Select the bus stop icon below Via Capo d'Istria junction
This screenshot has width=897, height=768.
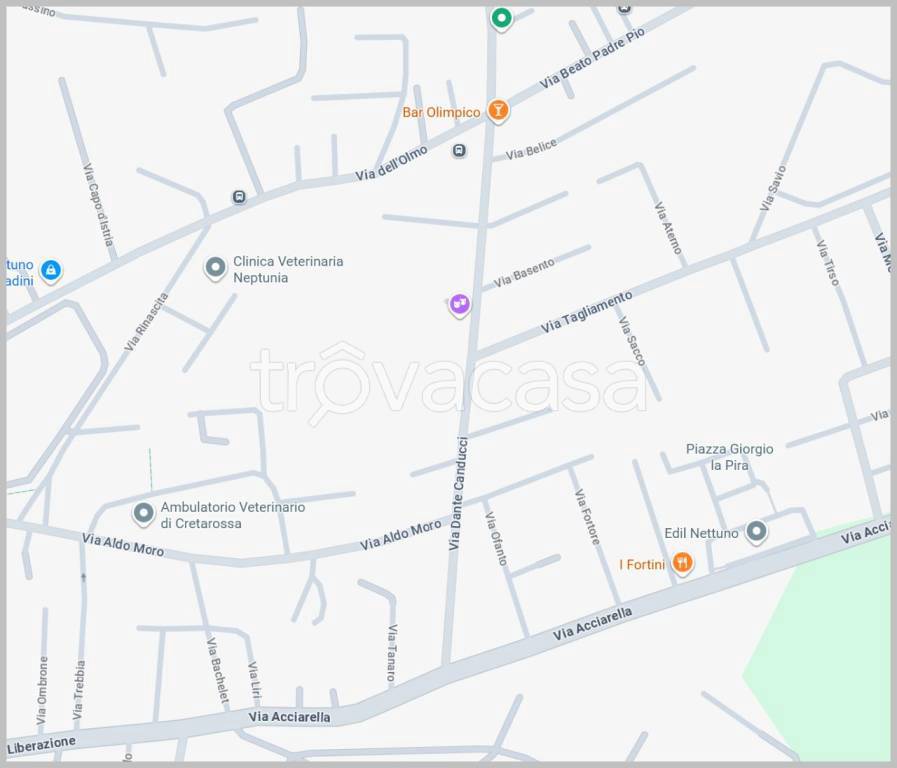click(x=239, y=197)
